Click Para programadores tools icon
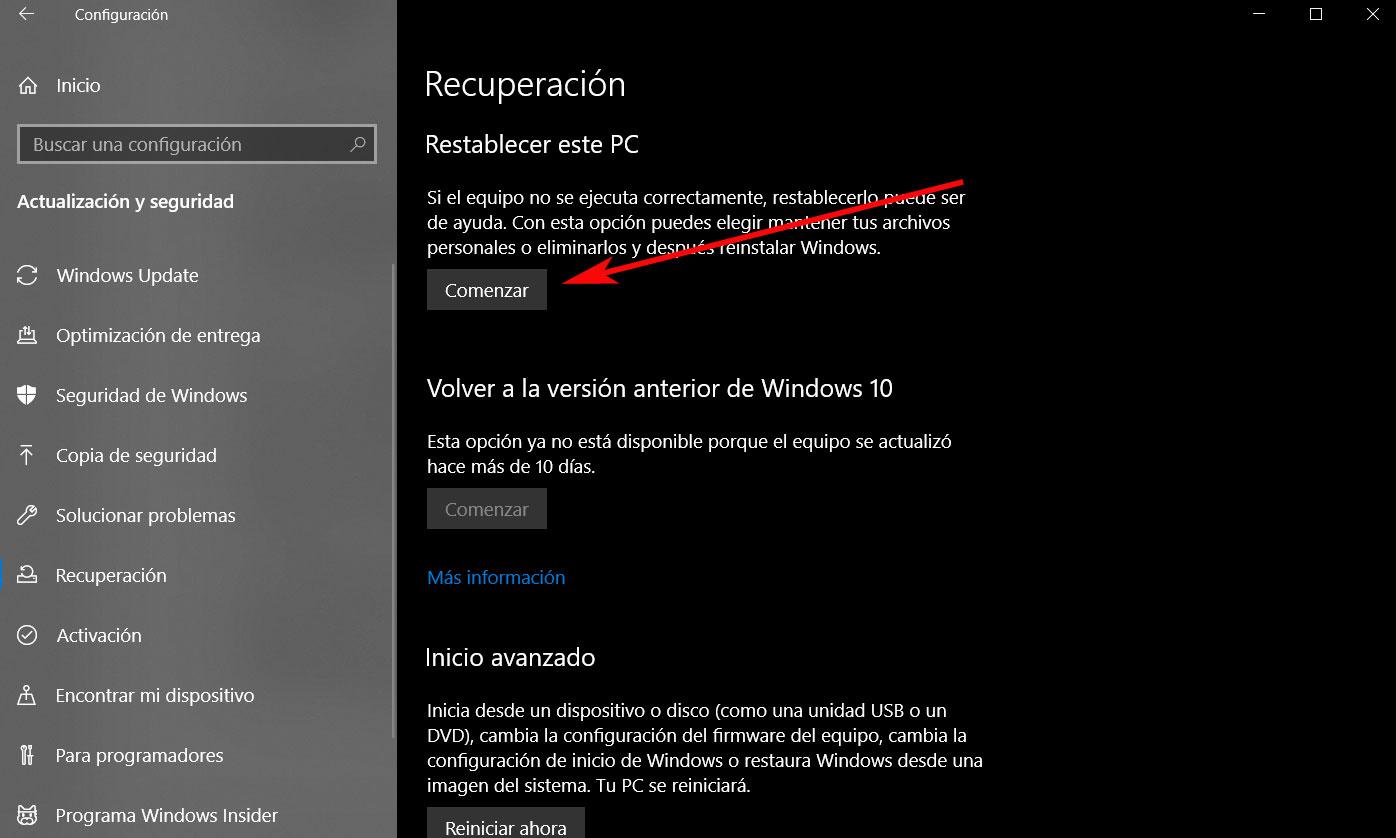This screenshot has height=838, width=1396. pyautogui.click(x=28, y=756)
